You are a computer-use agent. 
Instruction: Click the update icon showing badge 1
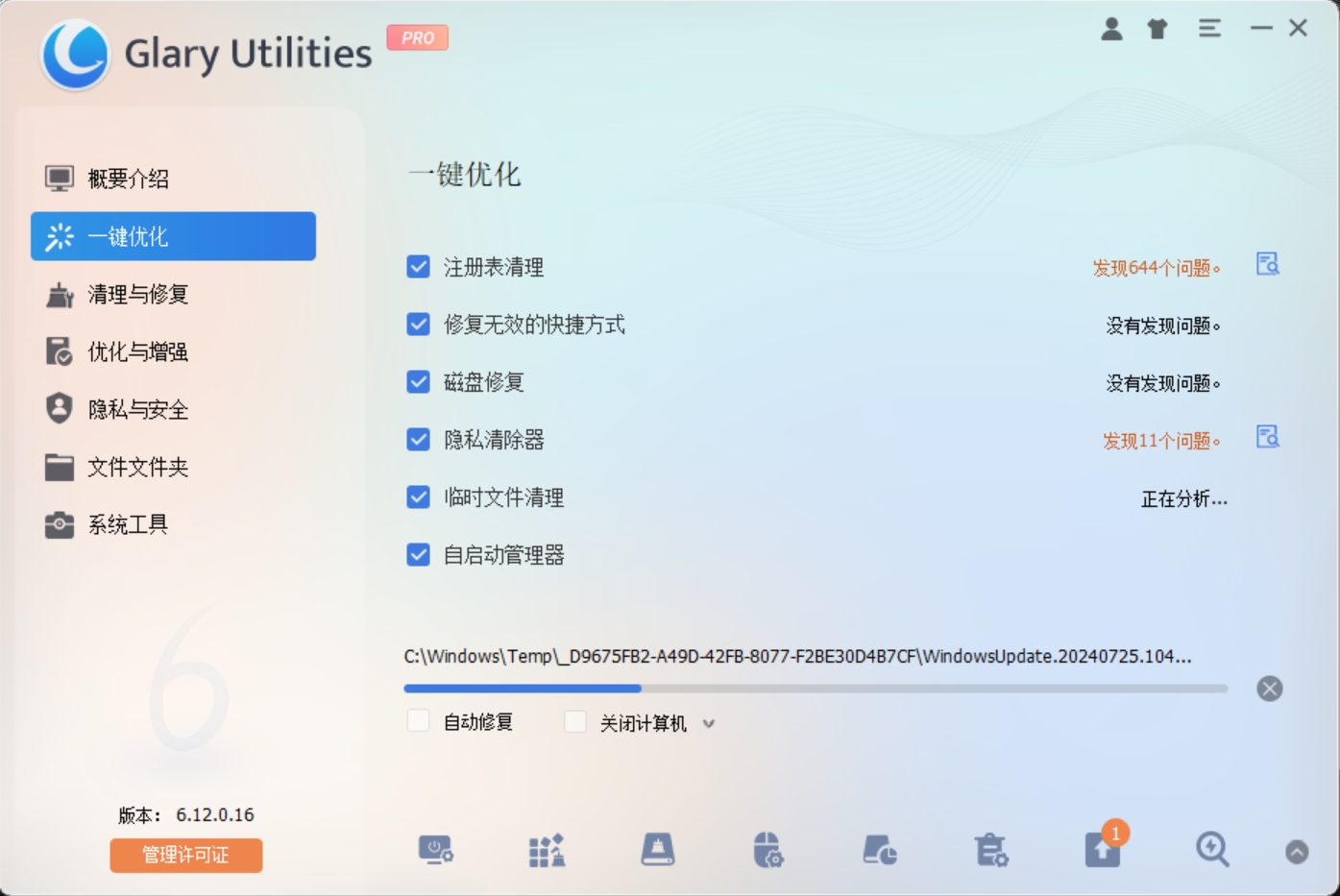(1103, 850)
